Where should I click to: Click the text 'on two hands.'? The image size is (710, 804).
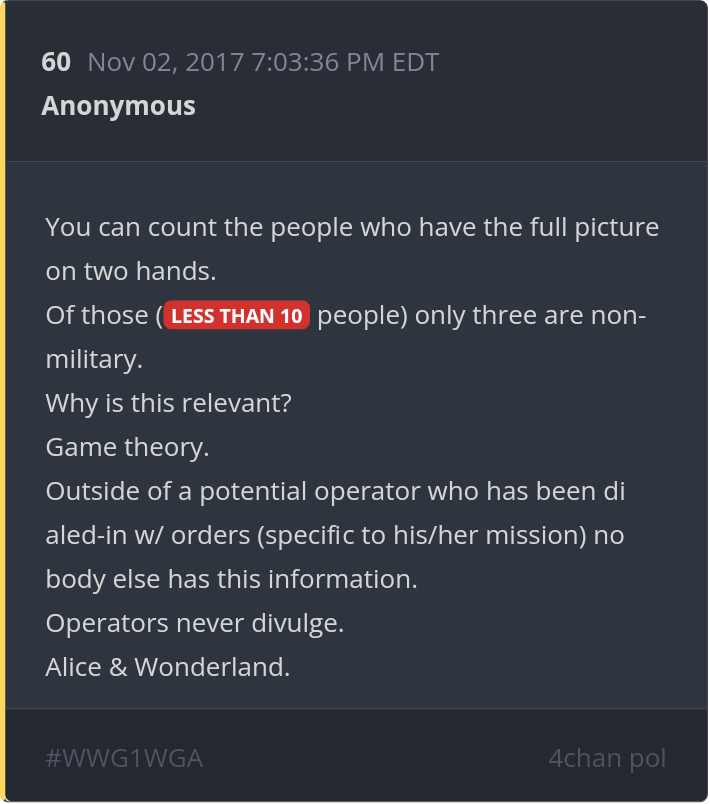point(131,271)
